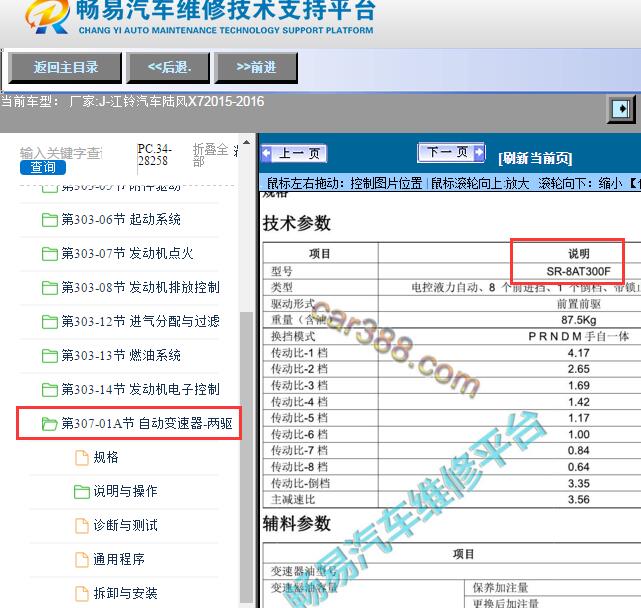641x608 pixels.
Task: Click the page icon beside 通用程序
Action: click(82, 559)
